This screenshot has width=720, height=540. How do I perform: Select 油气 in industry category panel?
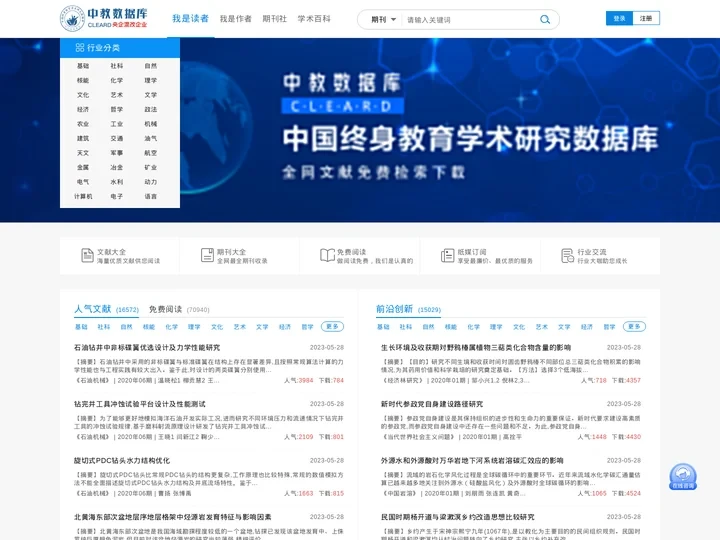[151, 138]
